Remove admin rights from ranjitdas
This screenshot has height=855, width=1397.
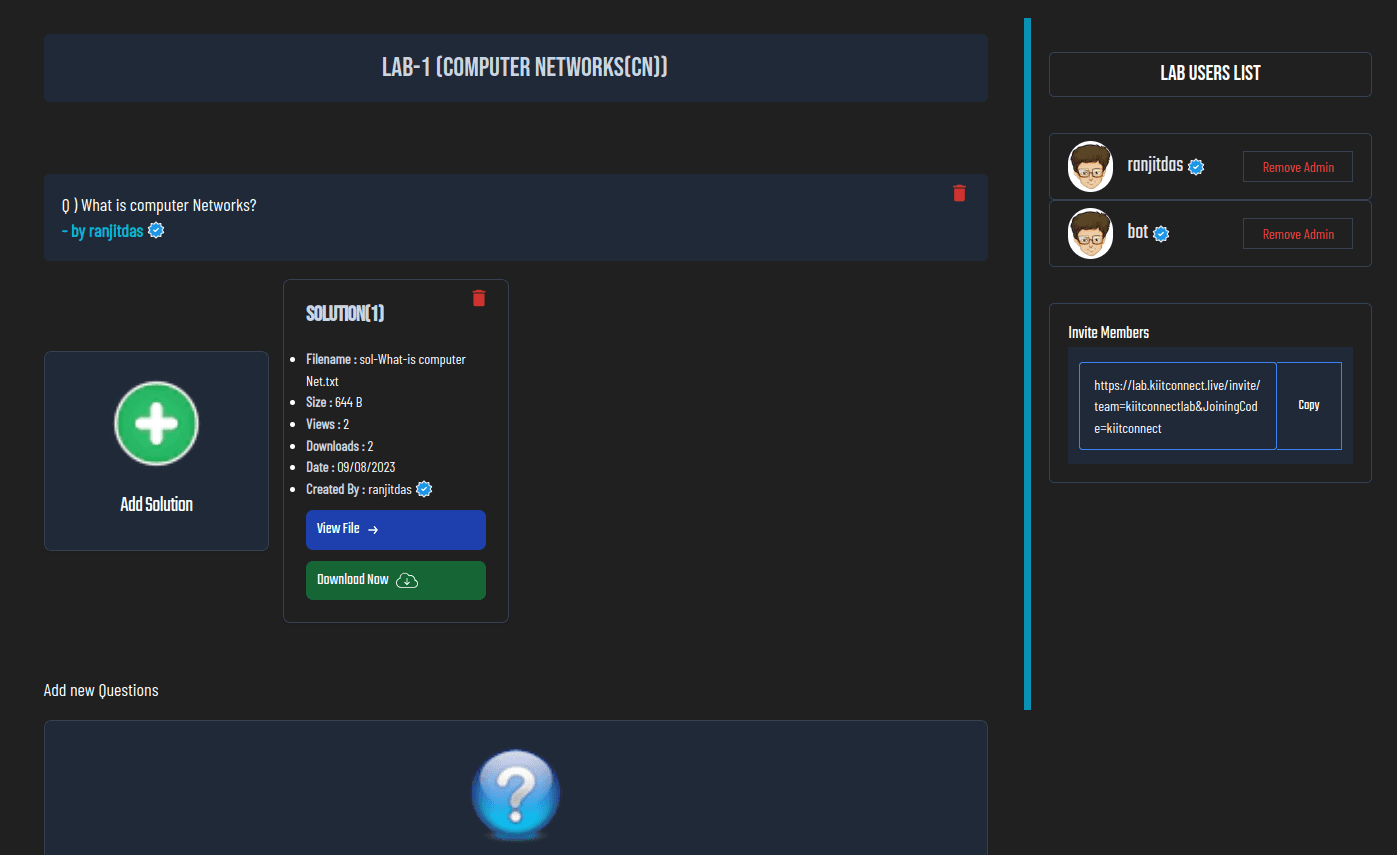1297,167
